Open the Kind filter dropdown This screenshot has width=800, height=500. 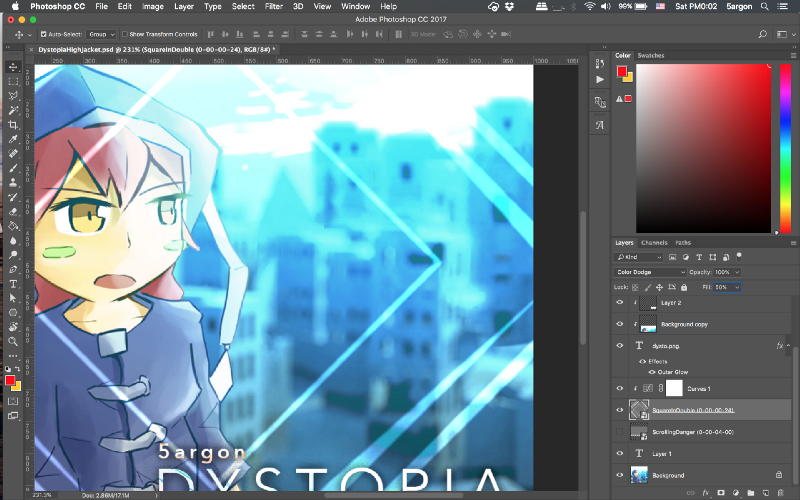click(x=638, y=257)
